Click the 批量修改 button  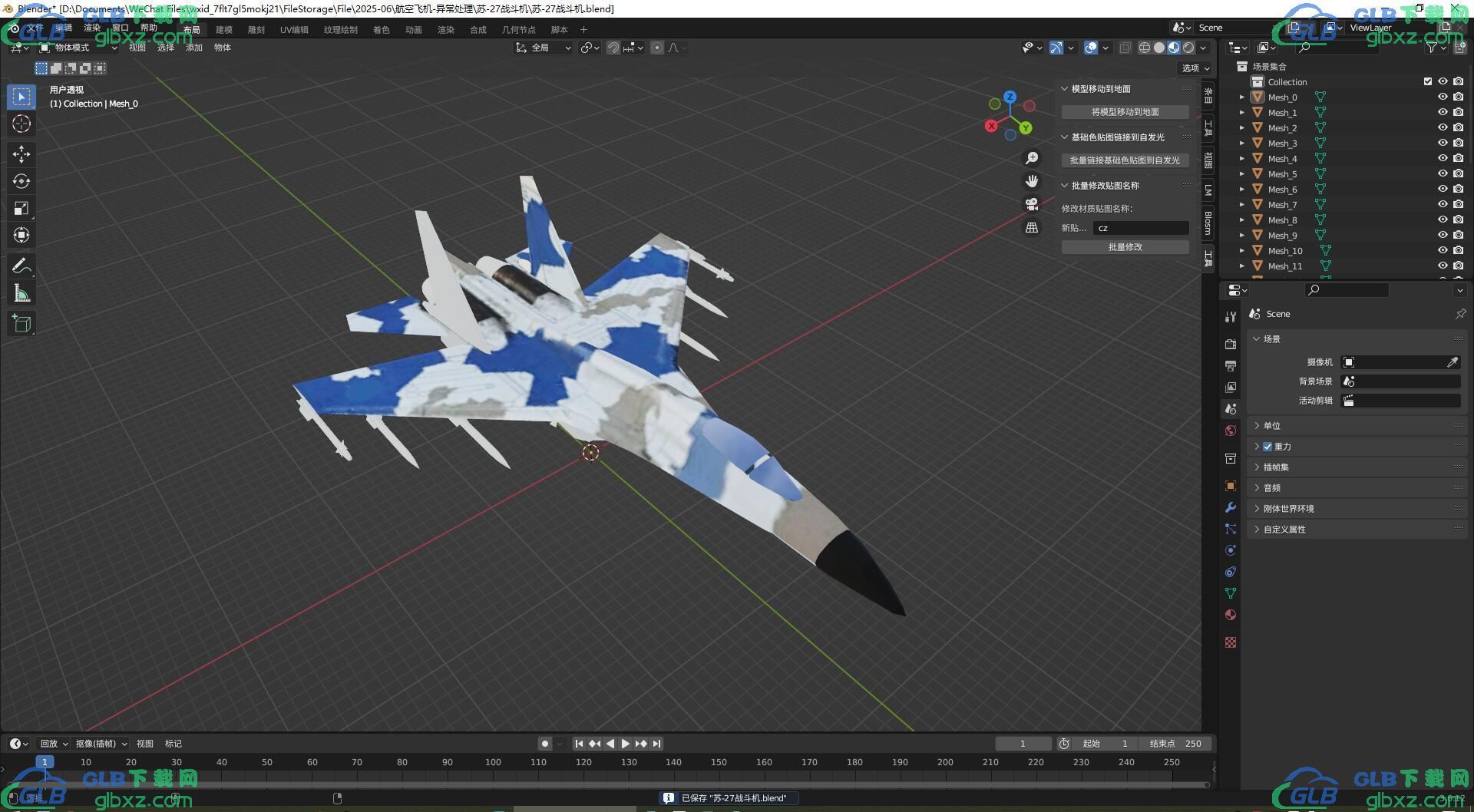1125,247
